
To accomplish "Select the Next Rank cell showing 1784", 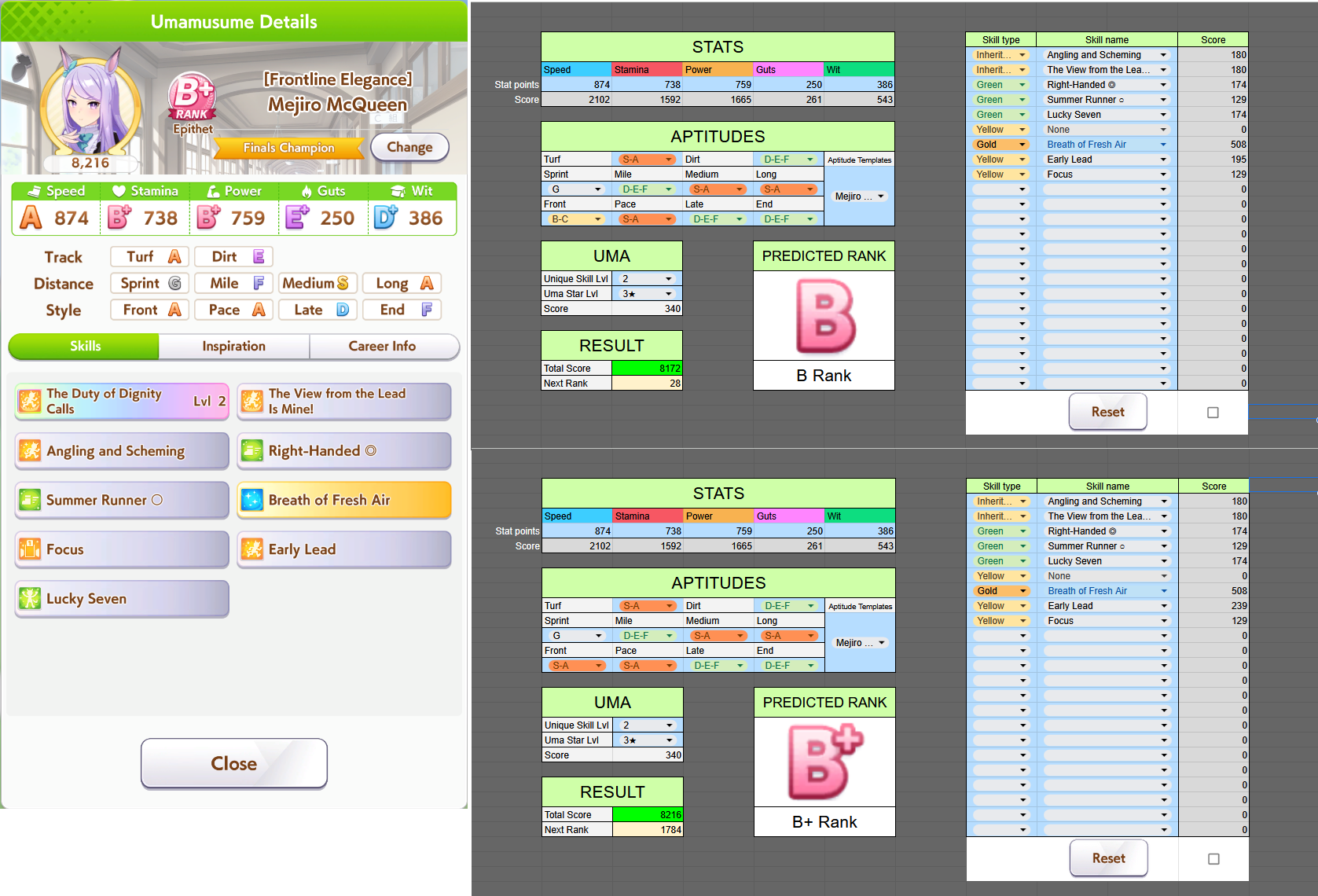I will tap(648, 830).
